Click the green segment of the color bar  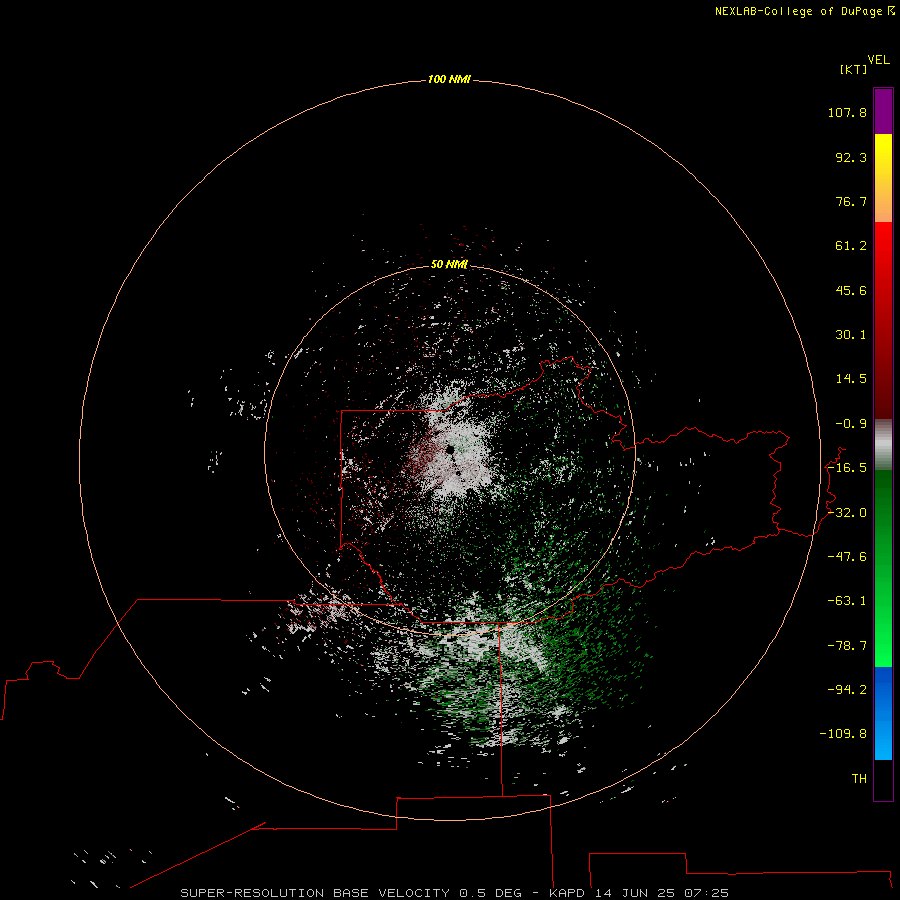(883, 568)
